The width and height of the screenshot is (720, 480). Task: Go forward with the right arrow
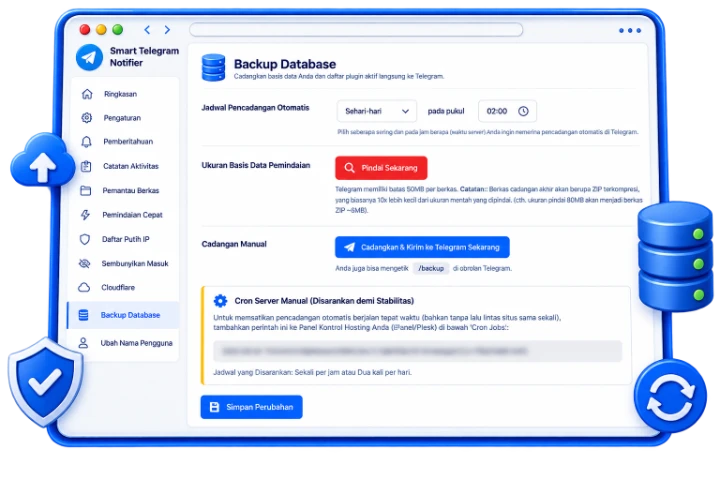(x=167, y=30)
